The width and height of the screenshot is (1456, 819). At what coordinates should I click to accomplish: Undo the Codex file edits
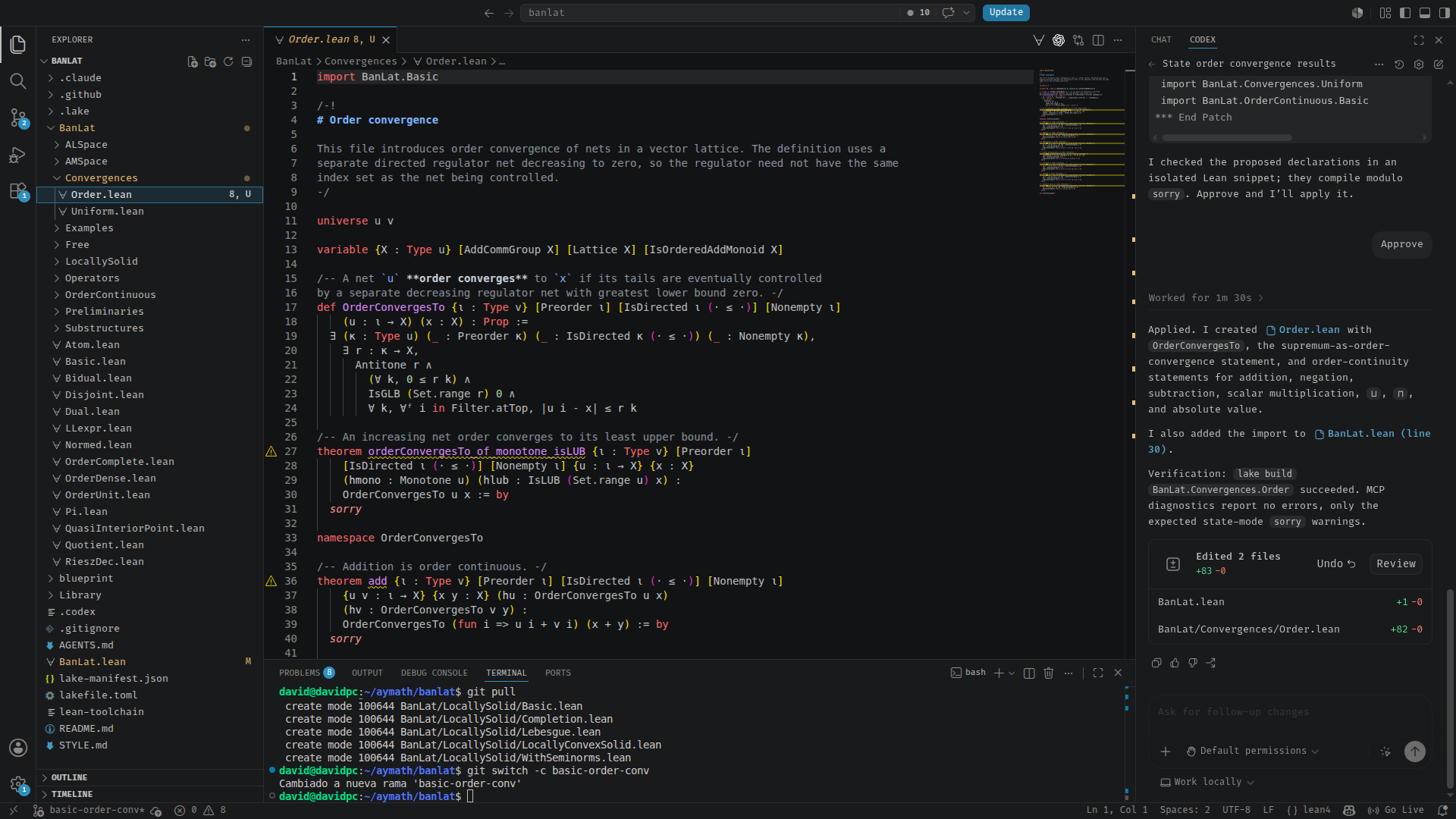point(1335,563)
